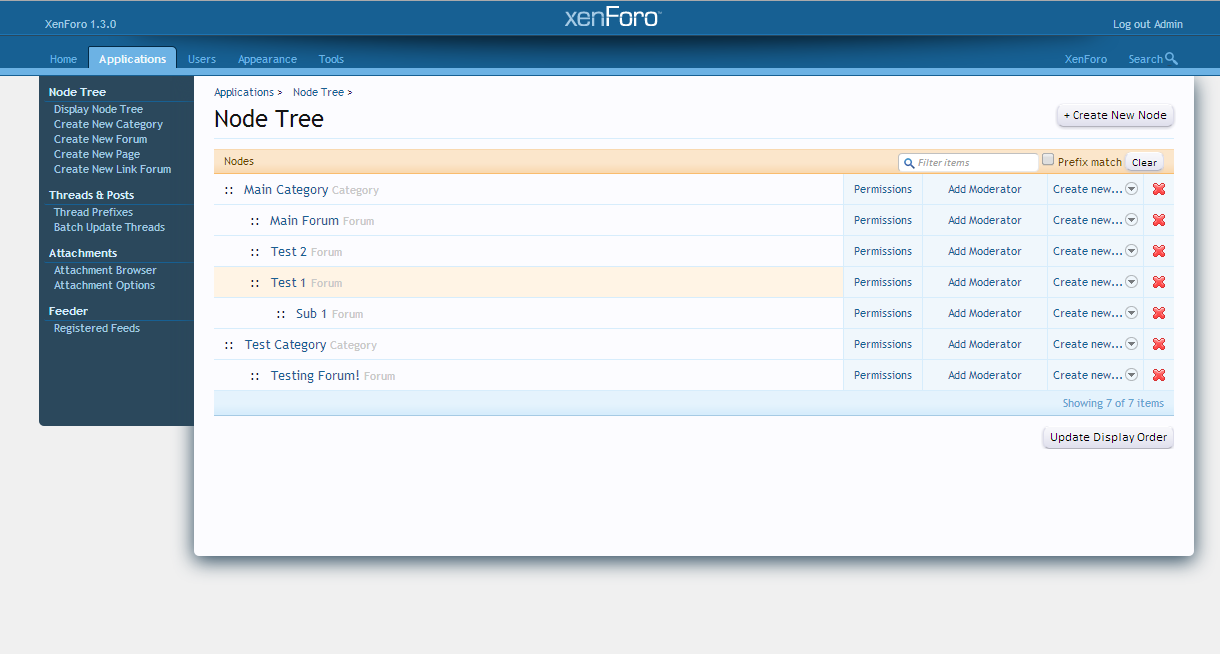Click the Create New Node button
The width and height of the screenshot is (1222, 654).
1115,115
